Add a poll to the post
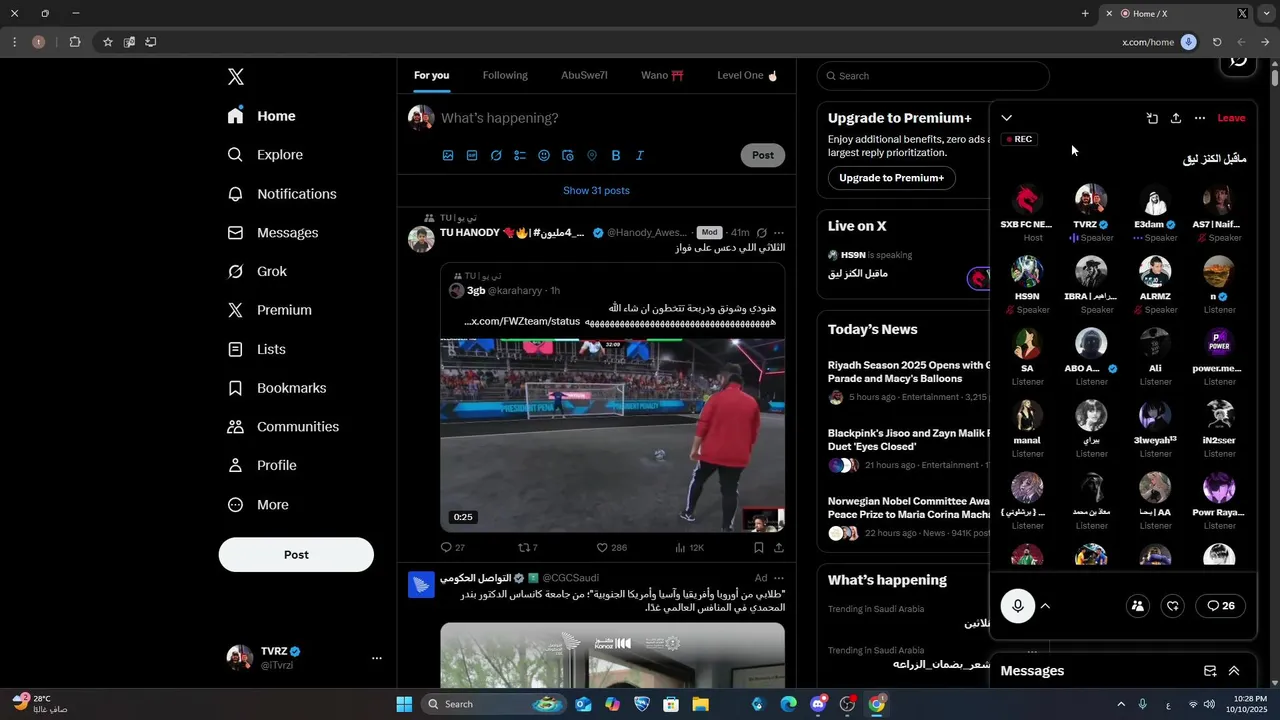 520,155
